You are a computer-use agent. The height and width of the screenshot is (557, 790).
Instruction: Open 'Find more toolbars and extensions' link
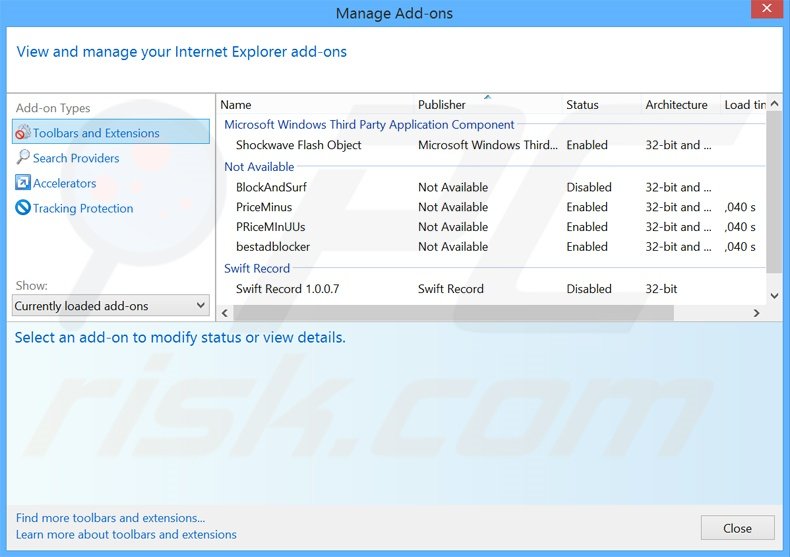pyautogui.click(x=110, y=518)
